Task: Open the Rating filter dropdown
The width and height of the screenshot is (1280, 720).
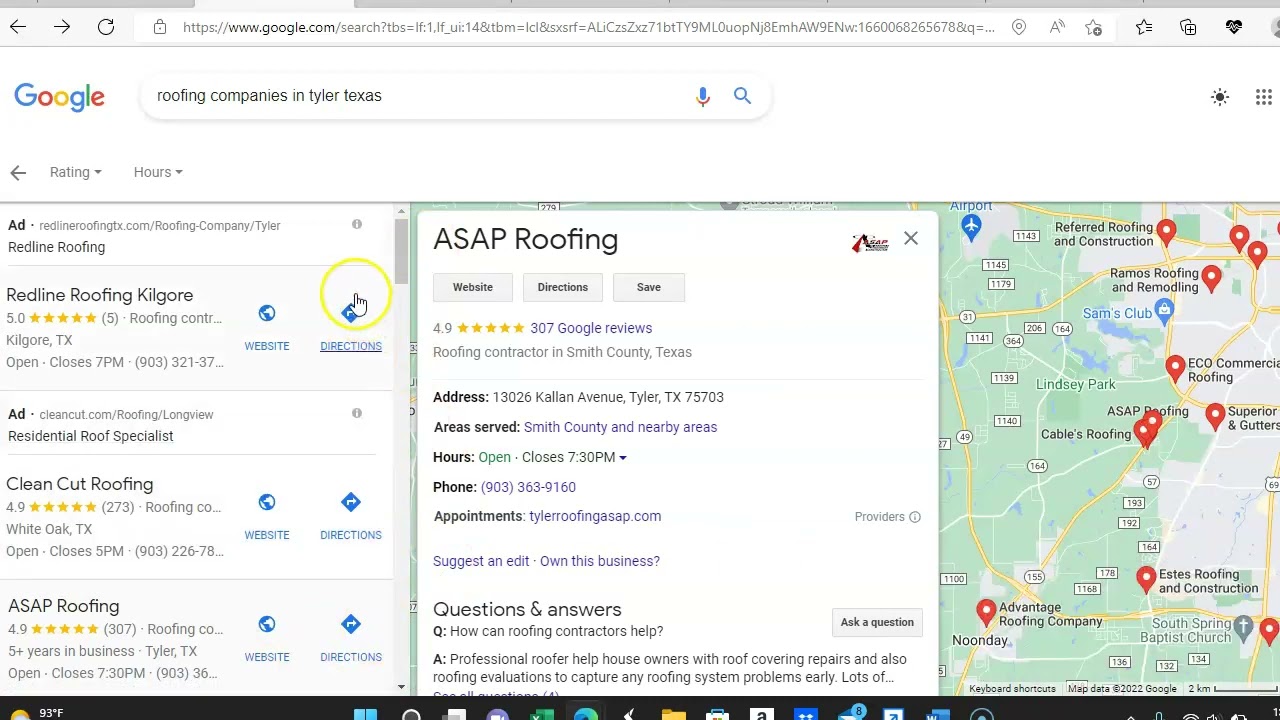Action: 75,172
